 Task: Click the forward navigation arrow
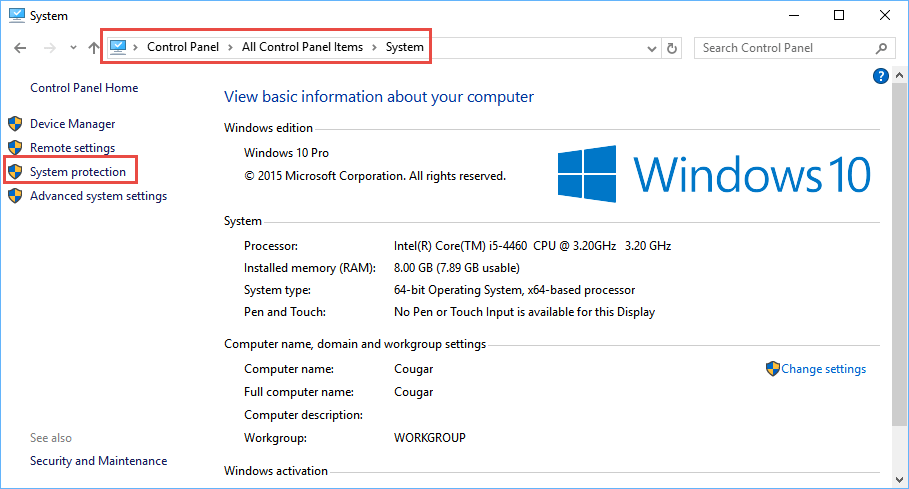(x=50, y=48)
